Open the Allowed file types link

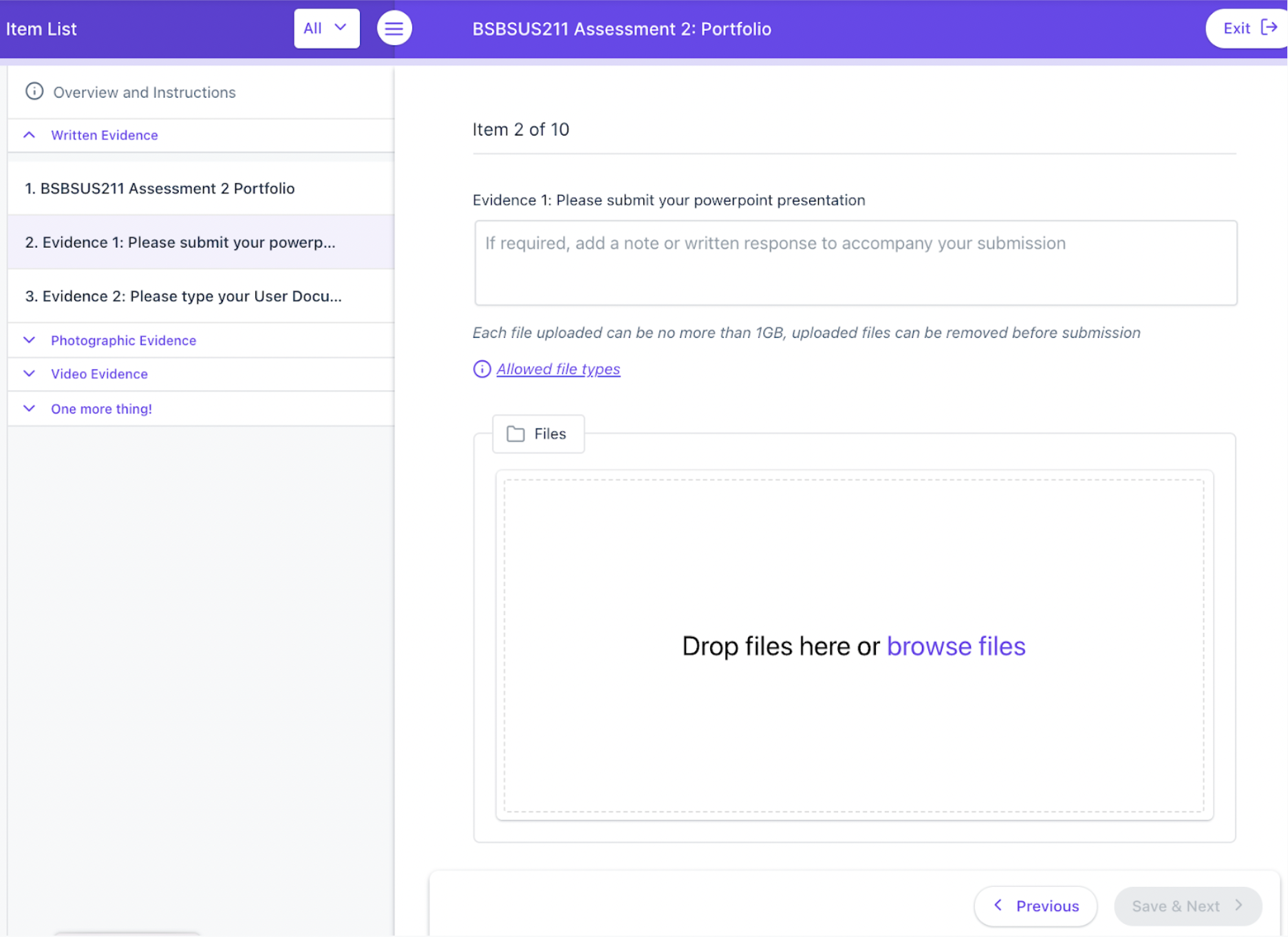(x=558, y=369)
